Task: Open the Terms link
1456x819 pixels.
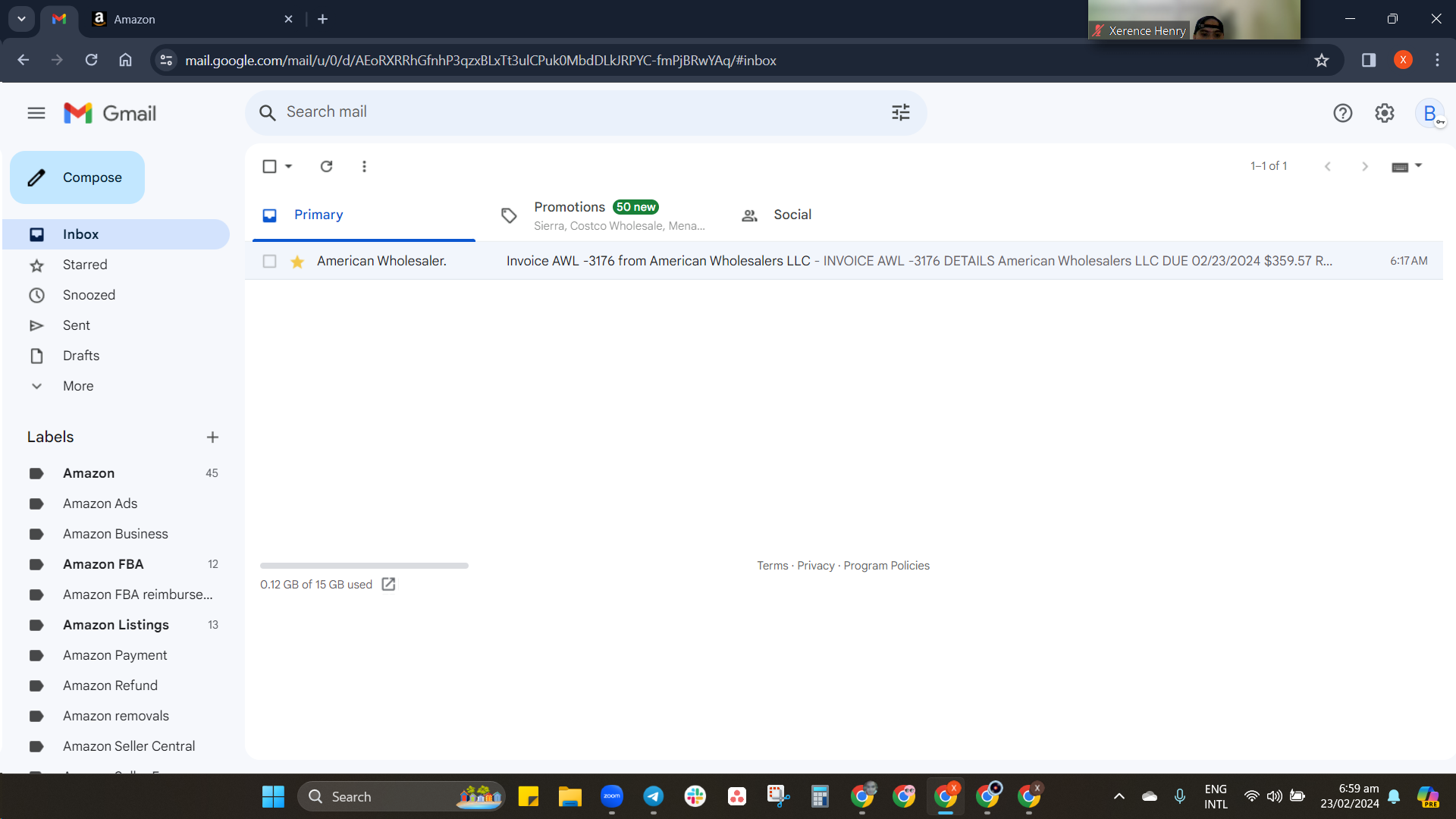Action: pyautogui.click(x=772, y=566)
